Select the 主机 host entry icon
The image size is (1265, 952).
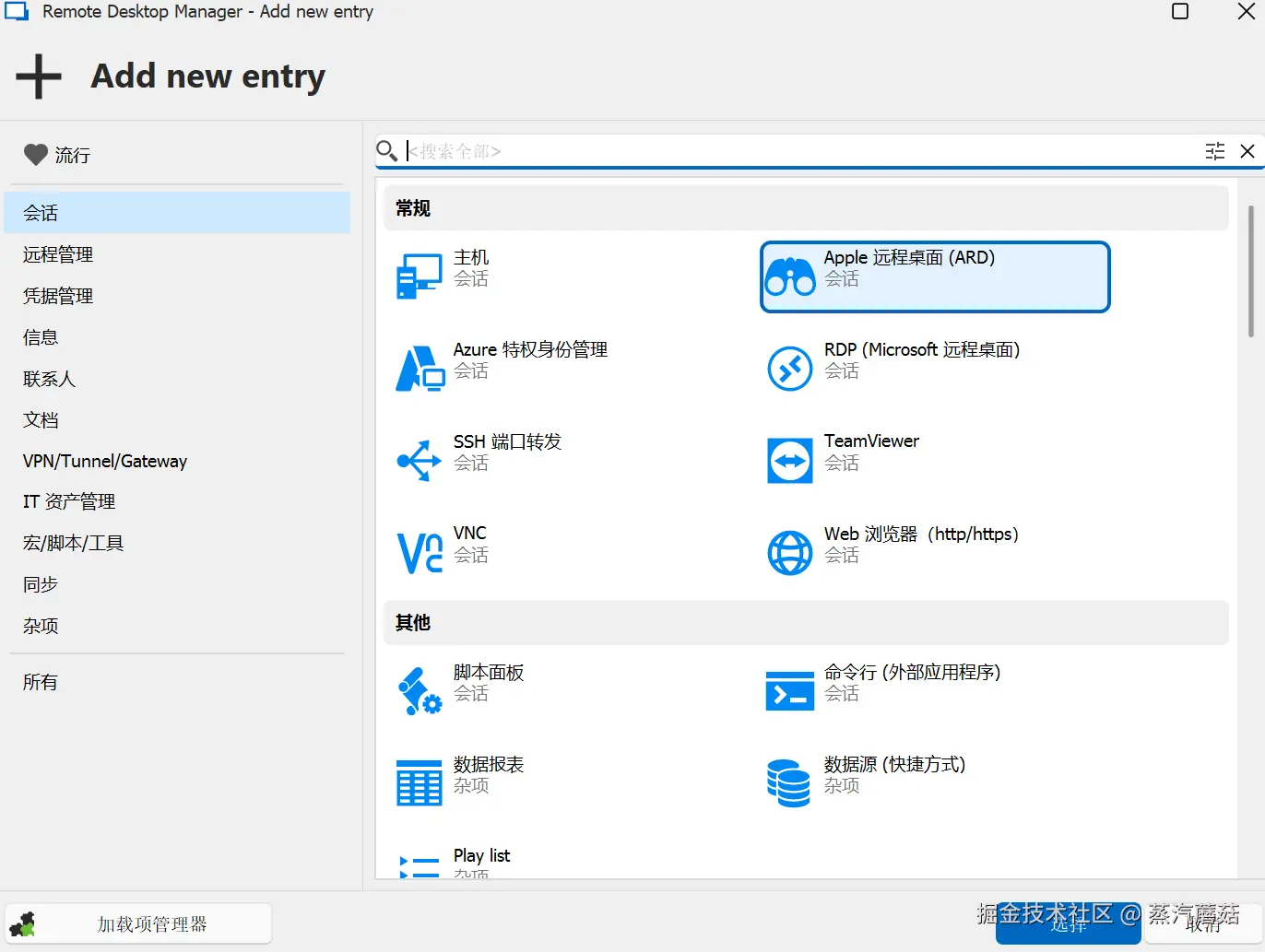pyautogui.click(x=420, y=276)
